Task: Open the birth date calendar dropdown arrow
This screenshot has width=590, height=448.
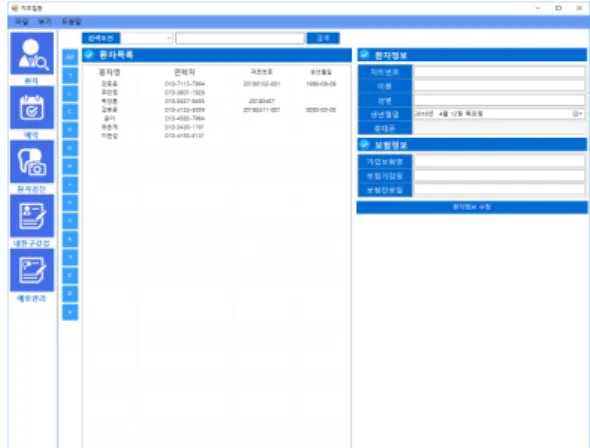Action: 578,114
